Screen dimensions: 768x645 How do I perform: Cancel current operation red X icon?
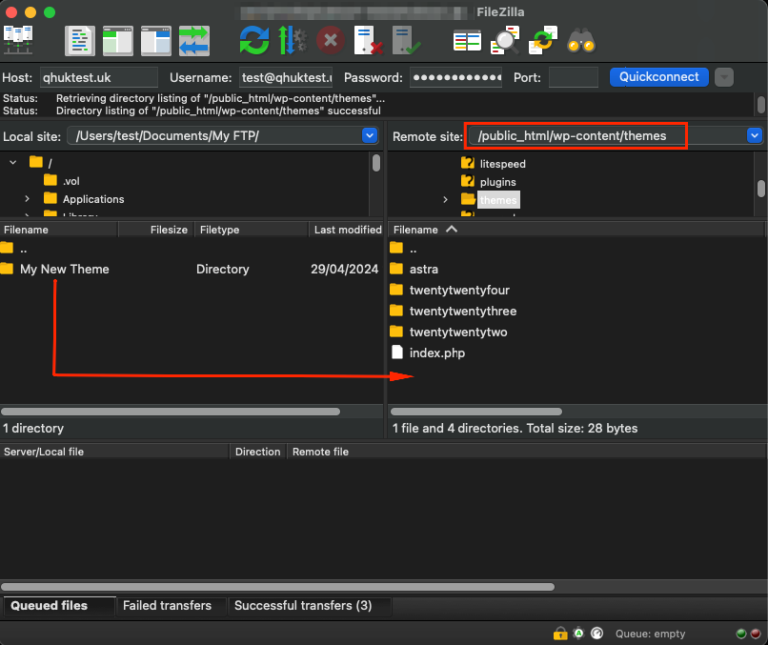pyautogui.click(x=331, y=40)
